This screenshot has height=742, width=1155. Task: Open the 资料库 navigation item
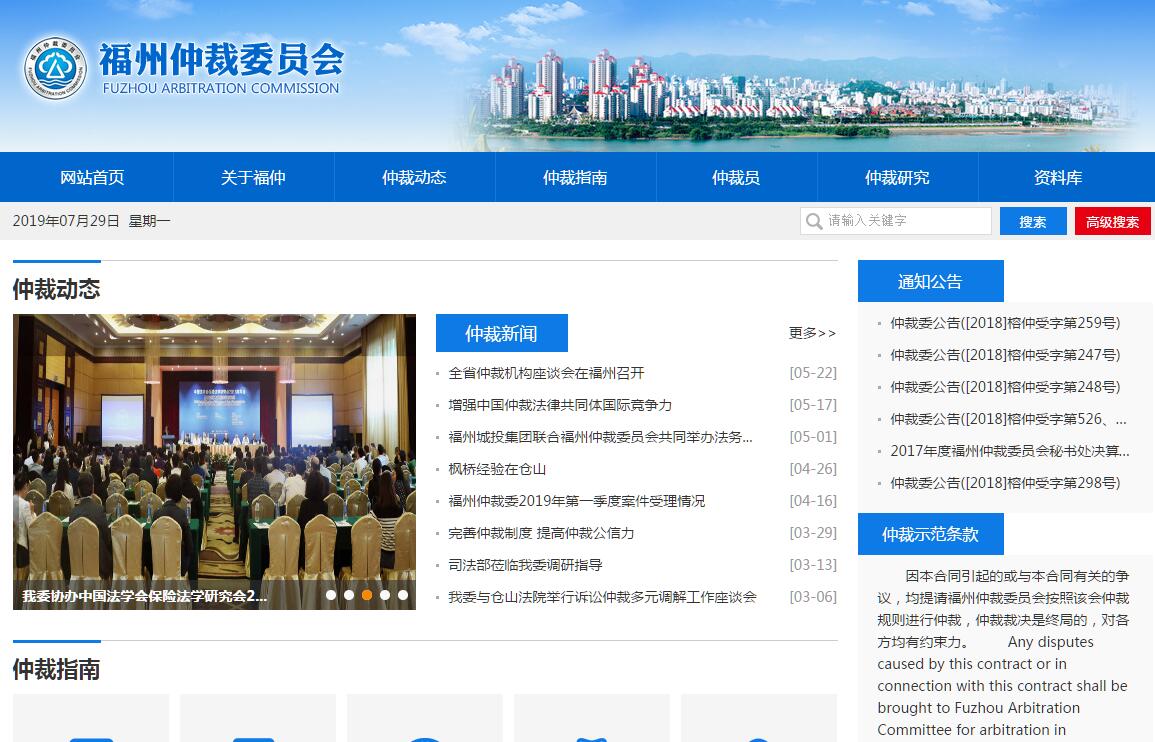1058,178
